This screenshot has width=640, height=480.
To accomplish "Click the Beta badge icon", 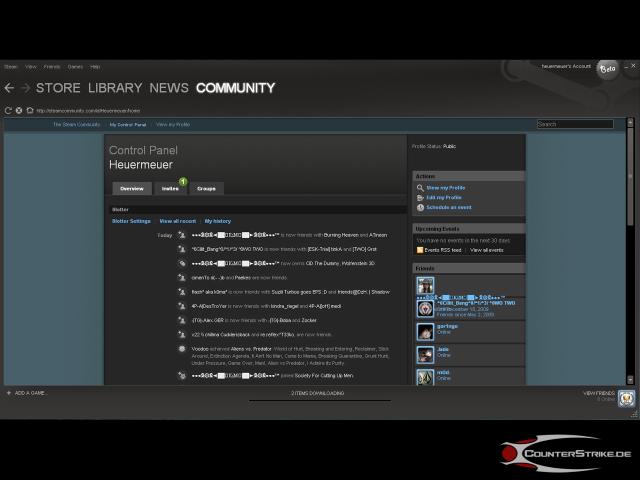I will point(607,69).
